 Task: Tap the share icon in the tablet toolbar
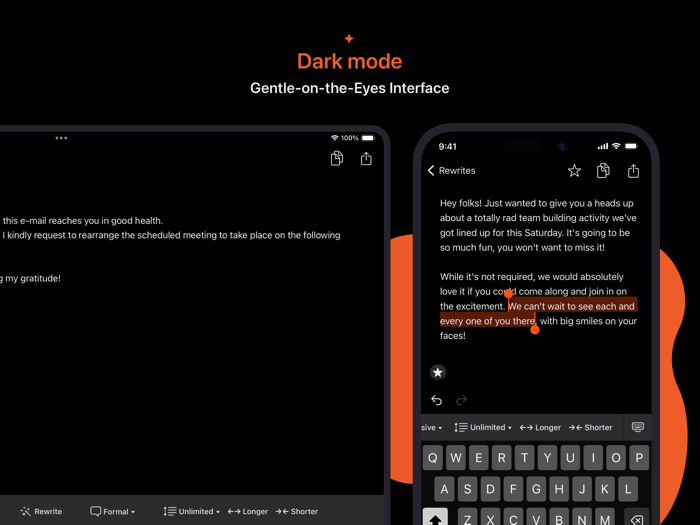(x=366, y=158)
